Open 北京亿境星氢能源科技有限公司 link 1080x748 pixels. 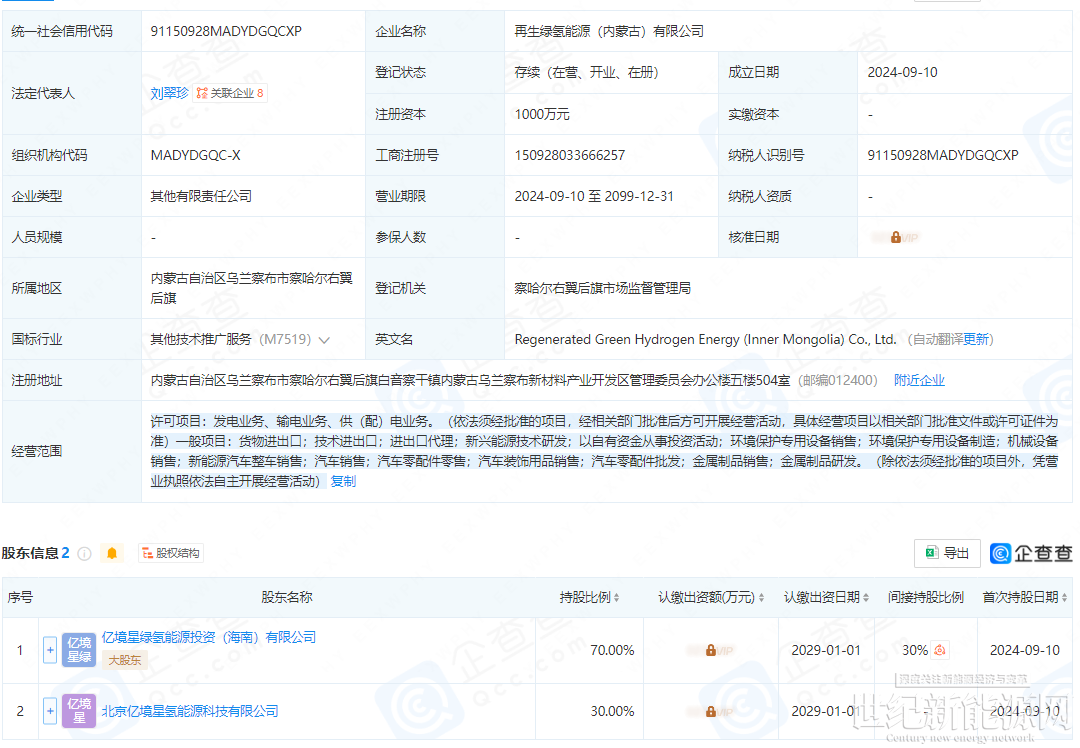(x=190, y=711)
